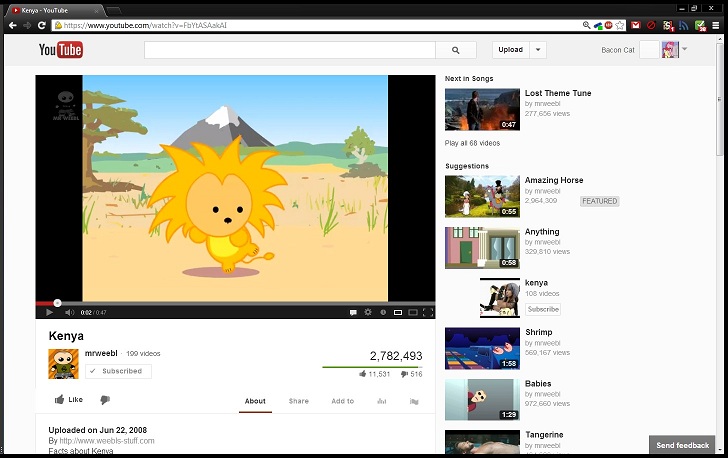Click the new tab button
The height and width of the screenshot is (458, 728).
[114, 10]
